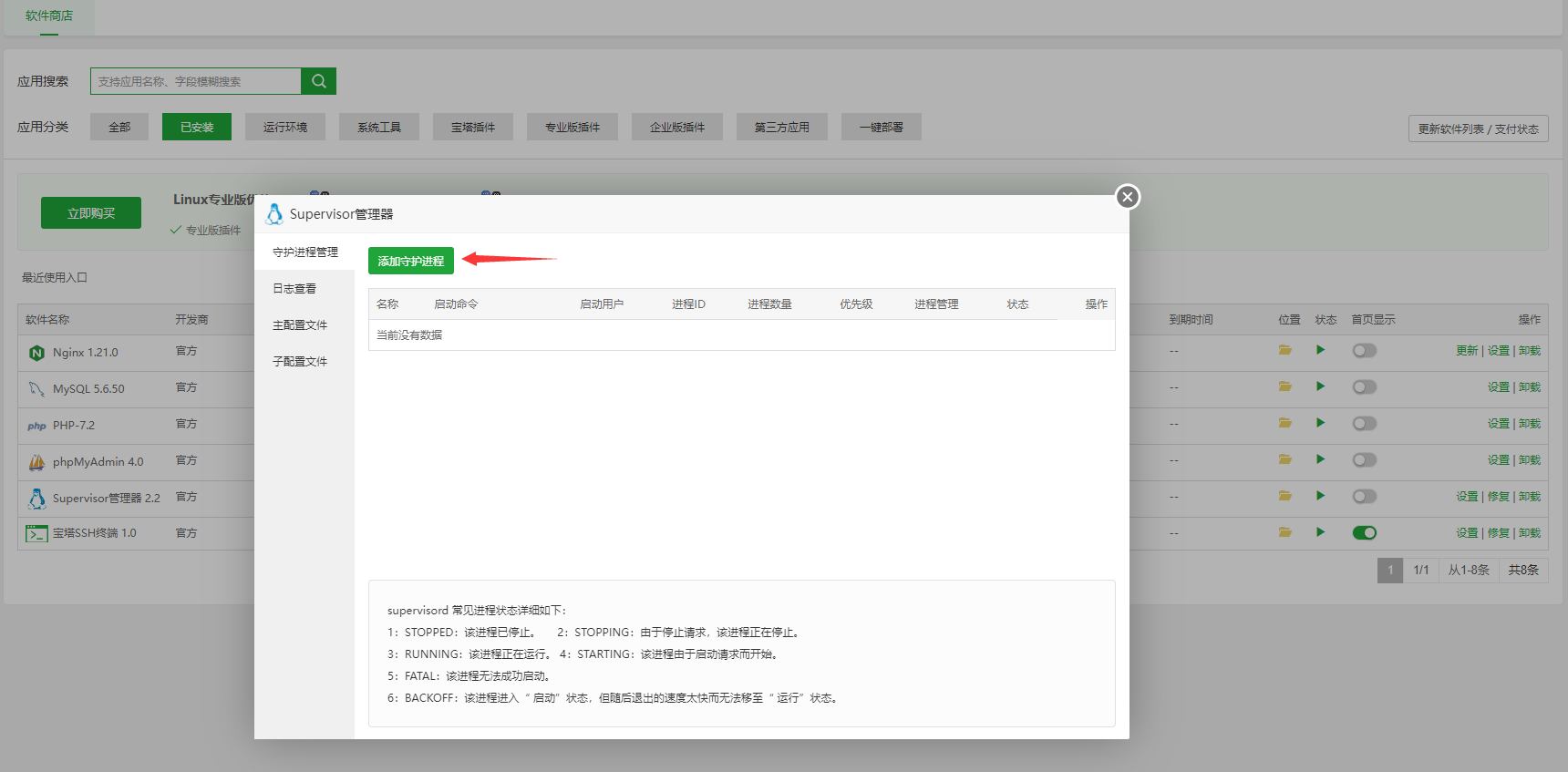Viewport: 1568px width, 772px height.
Task: Click the Nginx 1.21.0 logo icon
Action: click(36, 353)
